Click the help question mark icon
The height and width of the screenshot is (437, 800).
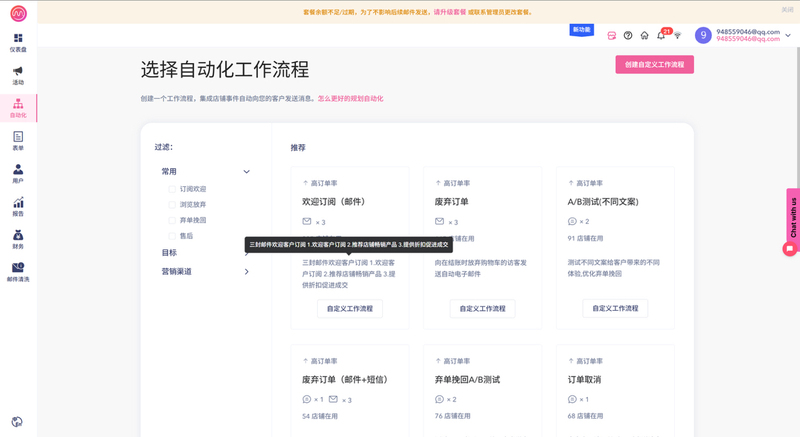click(628, 35)
